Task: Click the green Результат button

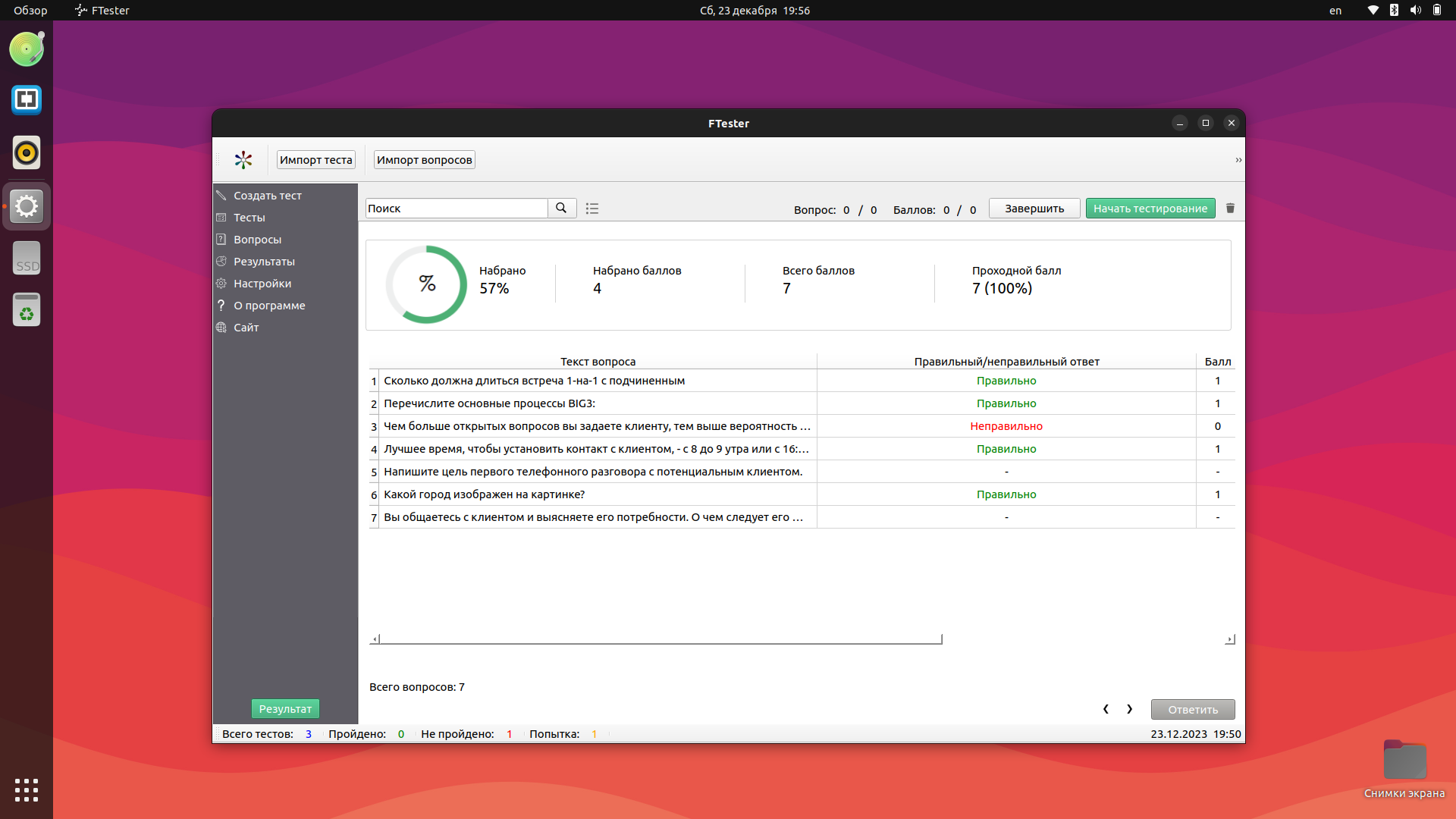Action: [285, 709]
